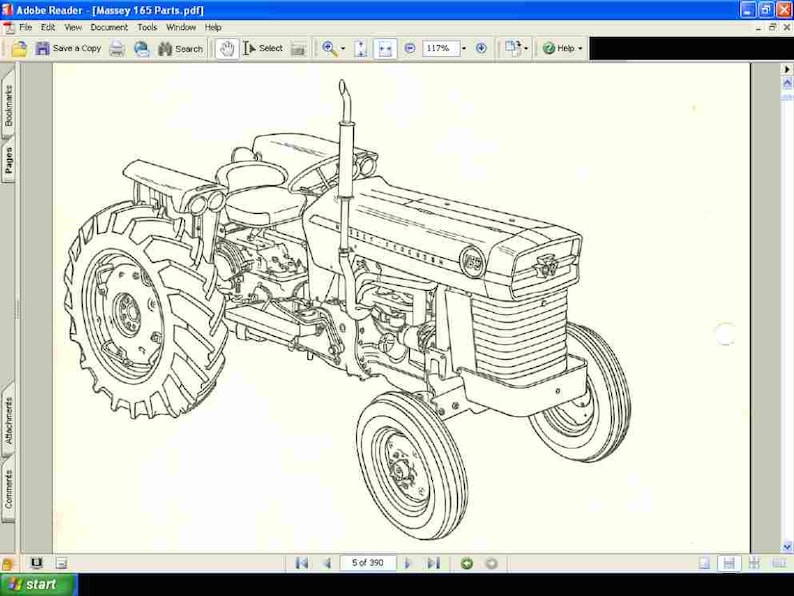The width and height of the screenshot is (794, 596).
Task: Expand the zoom percentage dropdown arrow
Action: tap(464, 49)
